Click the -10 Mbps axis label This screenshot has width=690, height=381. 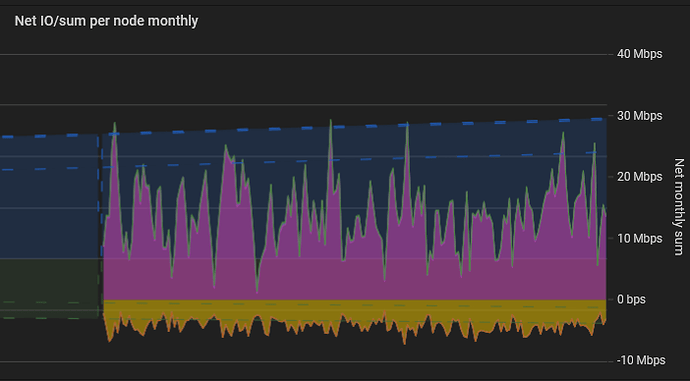[x=641, y=360]
